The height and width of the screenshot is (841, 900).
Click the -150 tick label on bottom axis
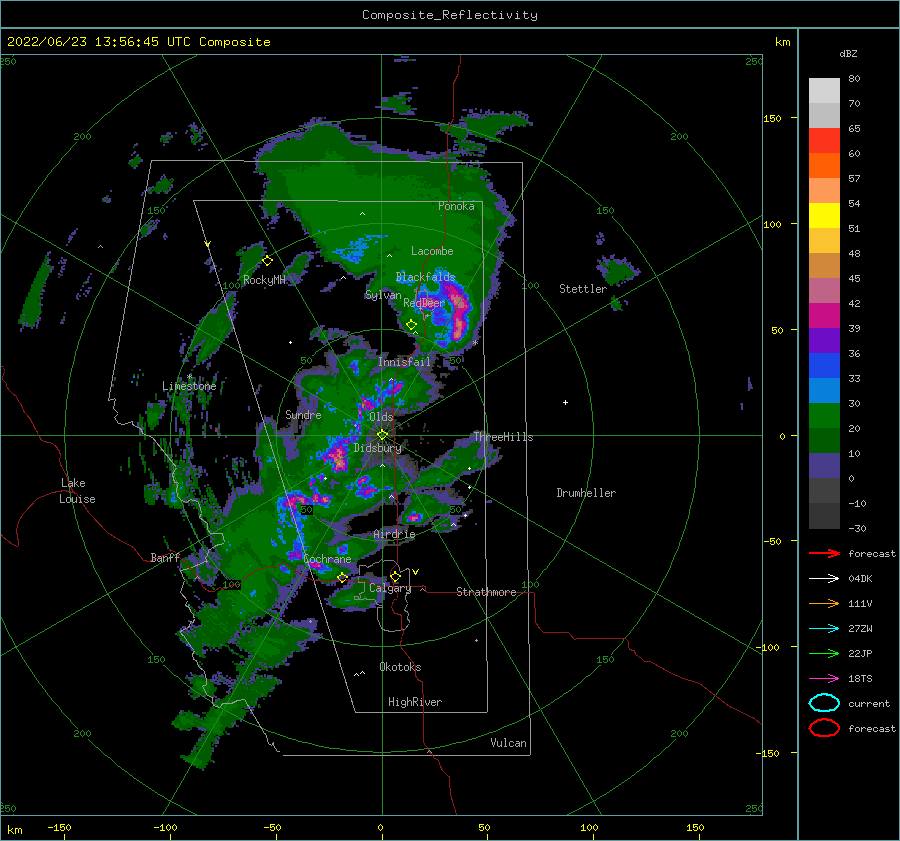(x=59, y=827)
